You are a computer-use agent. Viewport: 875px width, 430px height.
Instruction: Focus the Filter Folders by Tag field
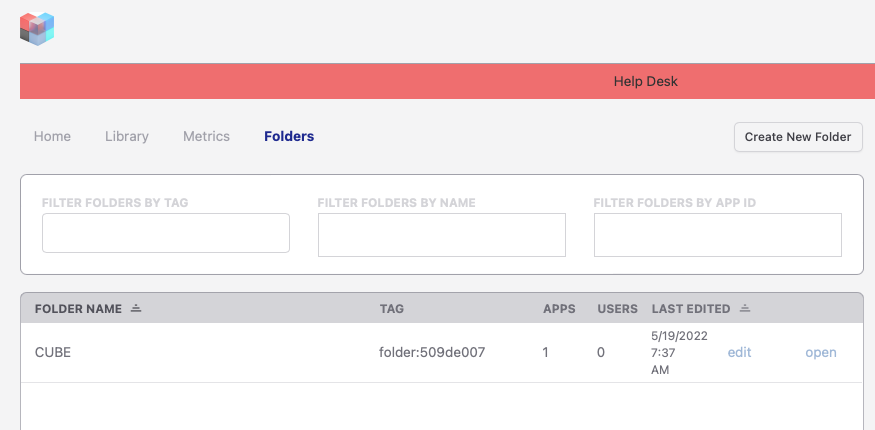coord(166,233)
